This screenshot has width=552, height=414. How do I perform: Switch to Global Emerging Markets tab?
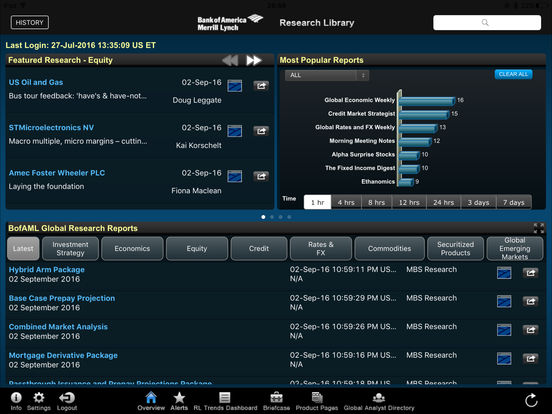pyautogui.click(x=515, y=249)
